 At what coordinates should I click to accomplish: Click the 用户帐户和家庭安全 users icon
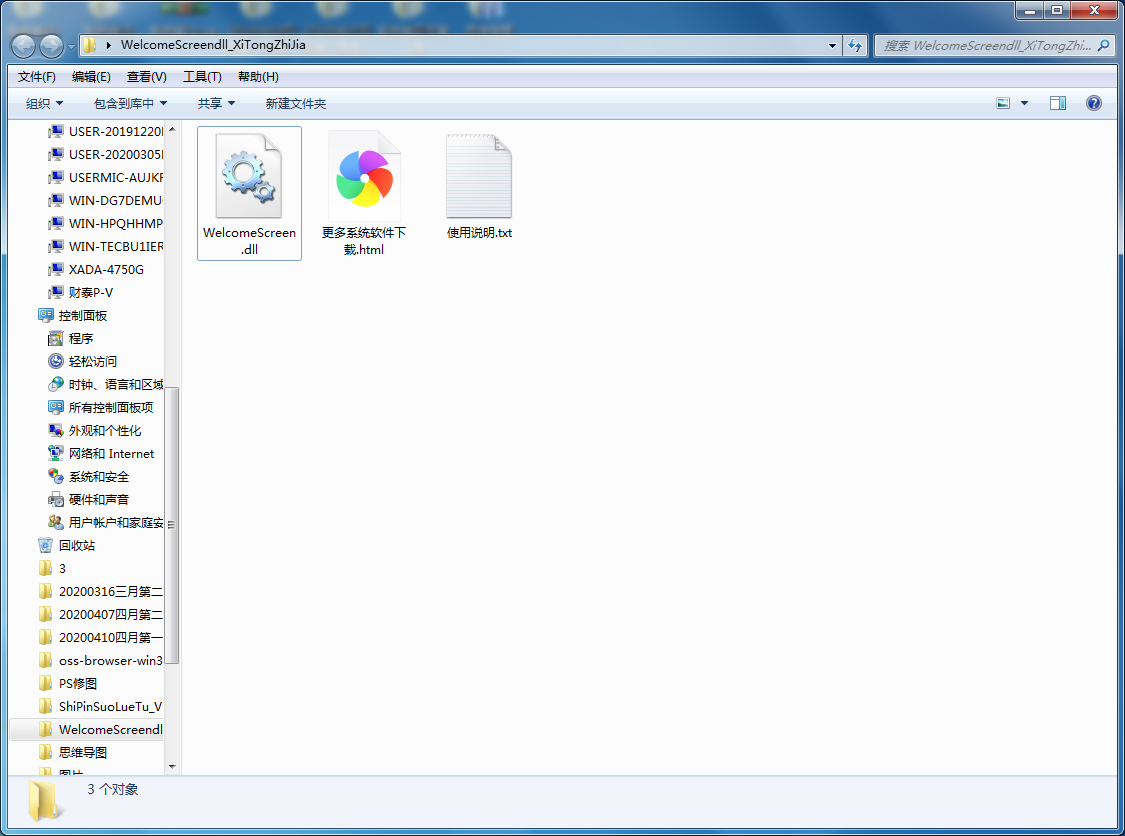[55, 522]
